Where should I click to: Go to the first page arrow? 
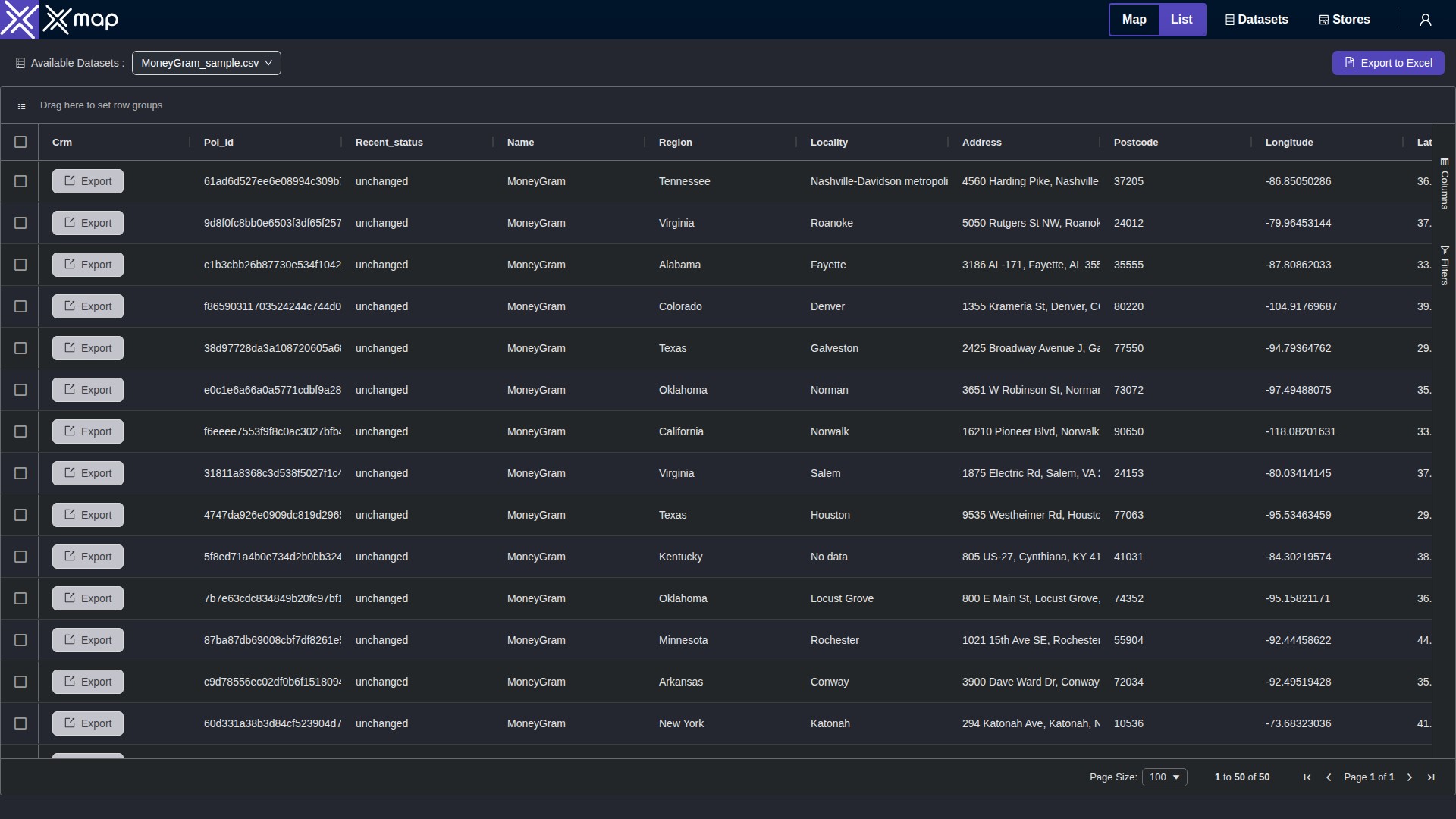click(1307, 777)
